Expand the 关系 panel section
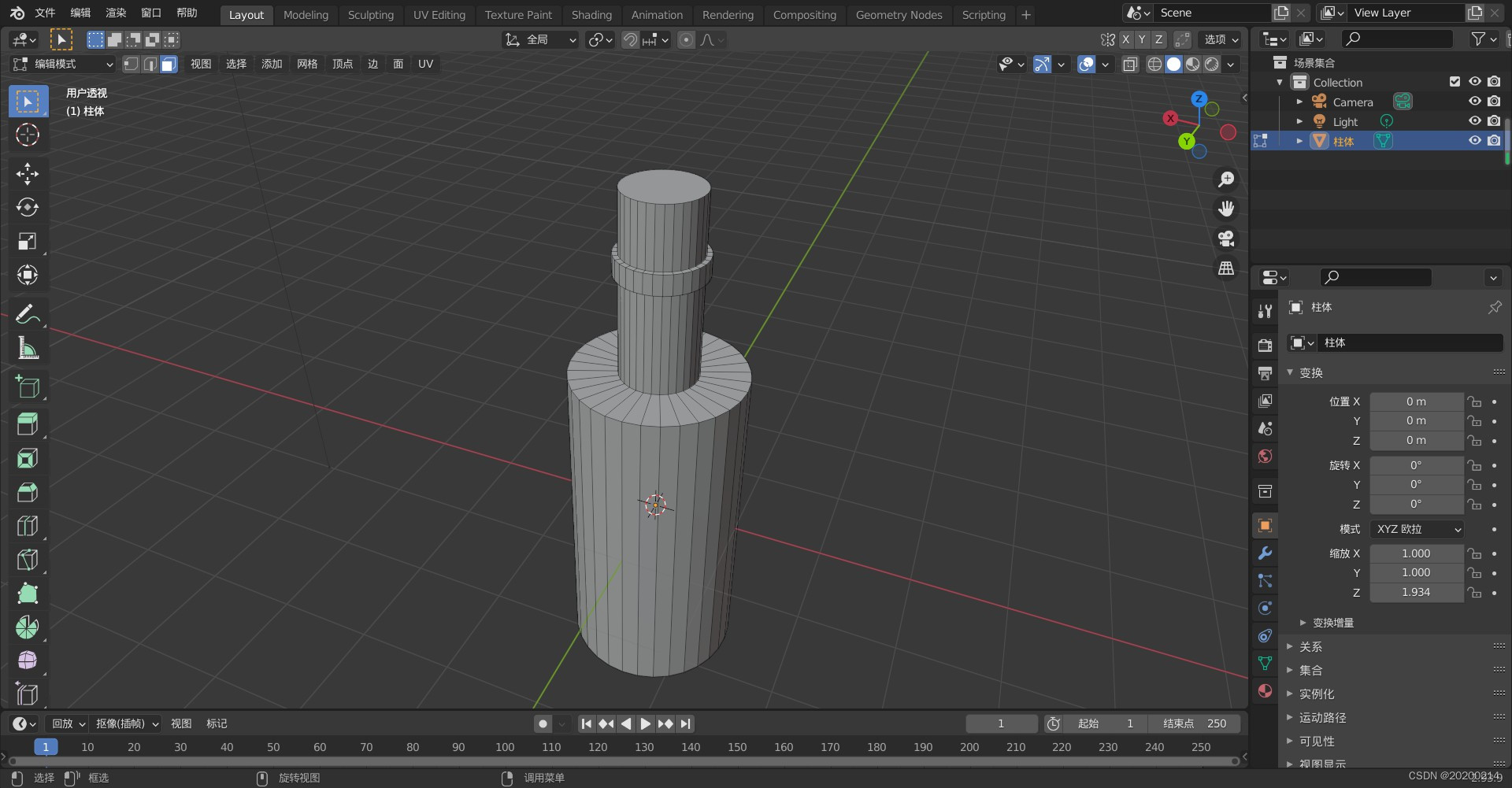 pyautogui.click(x=1310, y=647)
